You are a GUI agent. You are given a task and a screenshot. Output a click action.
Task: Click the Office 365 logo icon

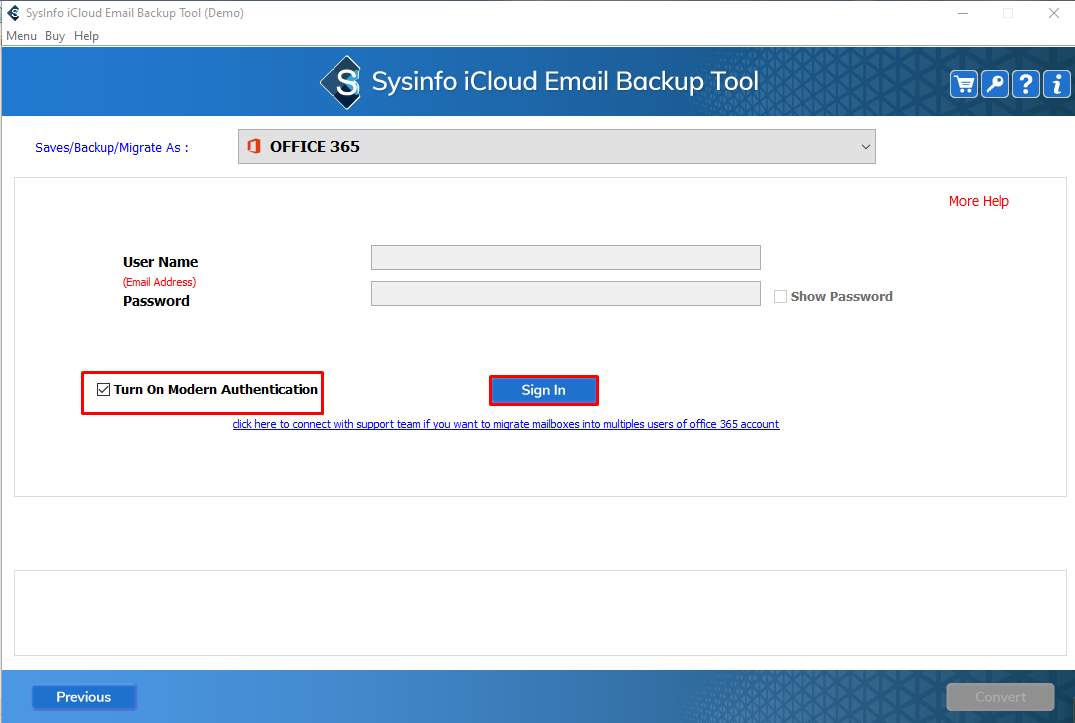[x=254, y=147]
